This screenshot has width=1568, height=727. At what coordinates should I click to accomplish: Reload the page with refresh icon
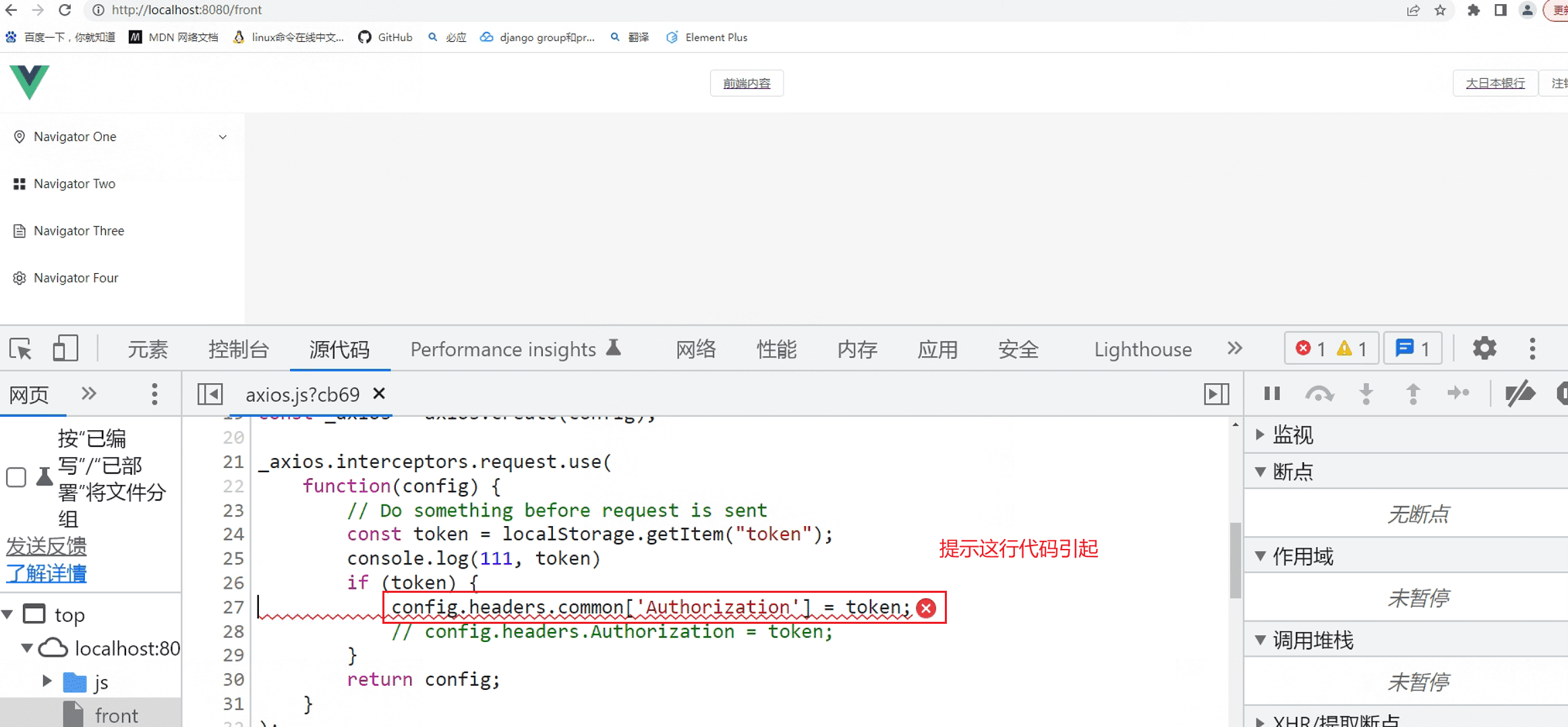point(65,9)
